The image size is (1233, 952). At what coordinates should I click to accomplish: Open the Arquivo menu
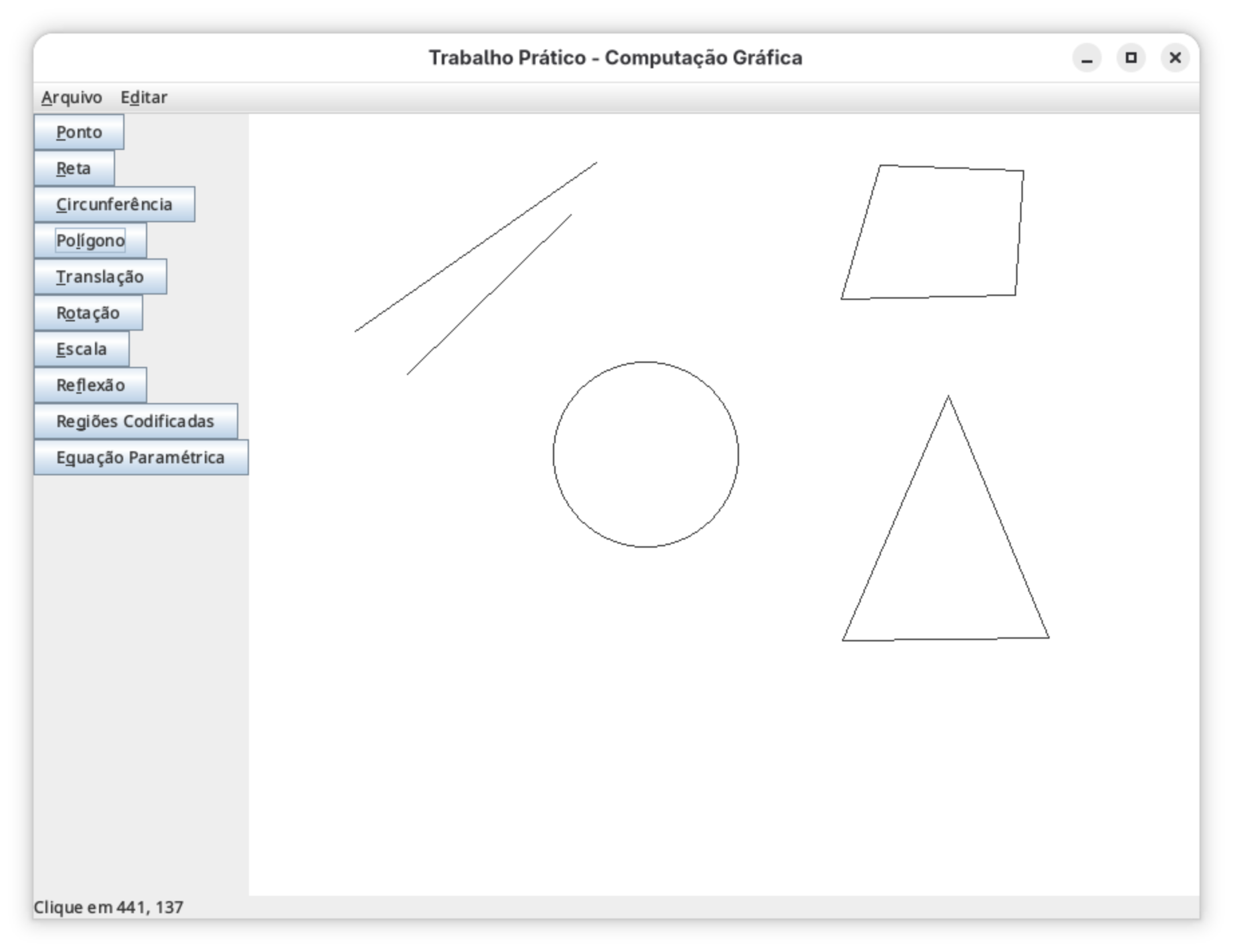pos(72,98)
